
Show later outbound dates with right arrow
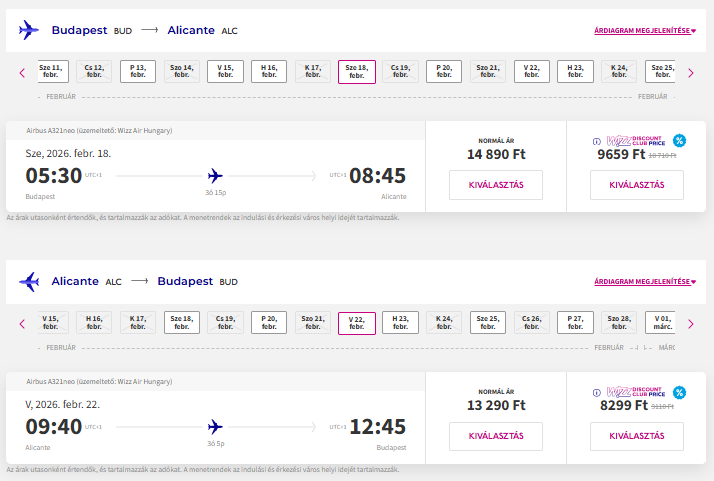690,72
